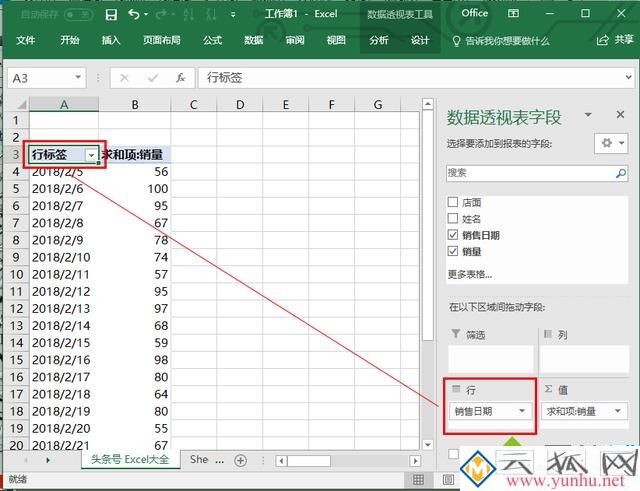The width and height of the screenshot is (640, 491).
Task: Click the confirm checkmark in formula bar
Action: point(153,78)
